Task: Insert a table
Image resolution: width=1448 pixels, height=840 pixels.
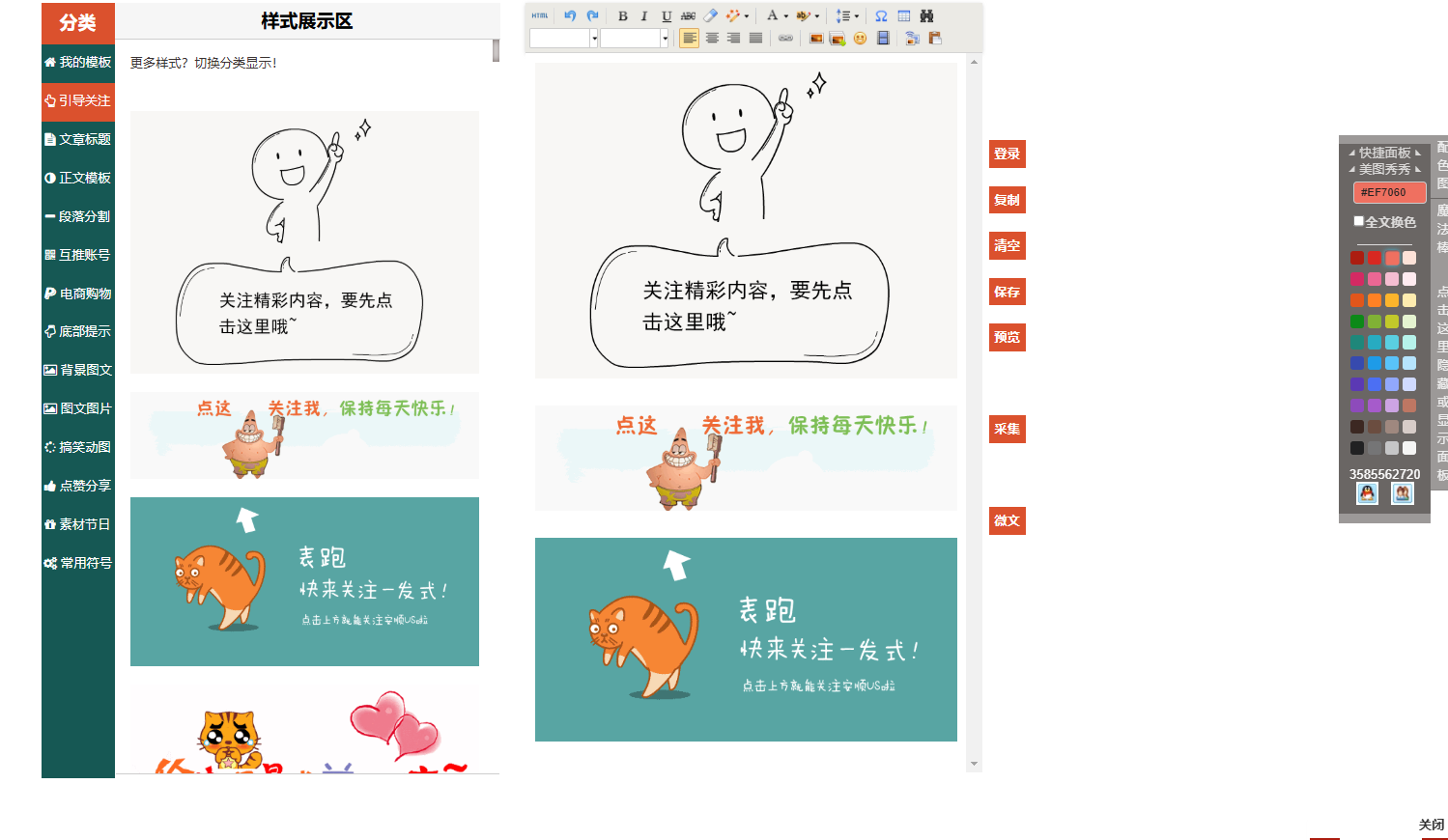Action: [x=904, y=15]
